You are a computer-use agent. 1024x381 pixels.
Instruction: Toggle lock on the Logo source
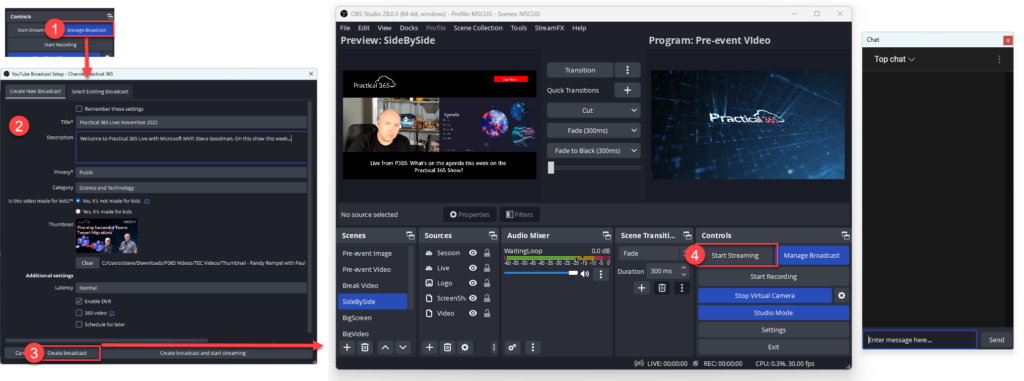click(487, 283)
